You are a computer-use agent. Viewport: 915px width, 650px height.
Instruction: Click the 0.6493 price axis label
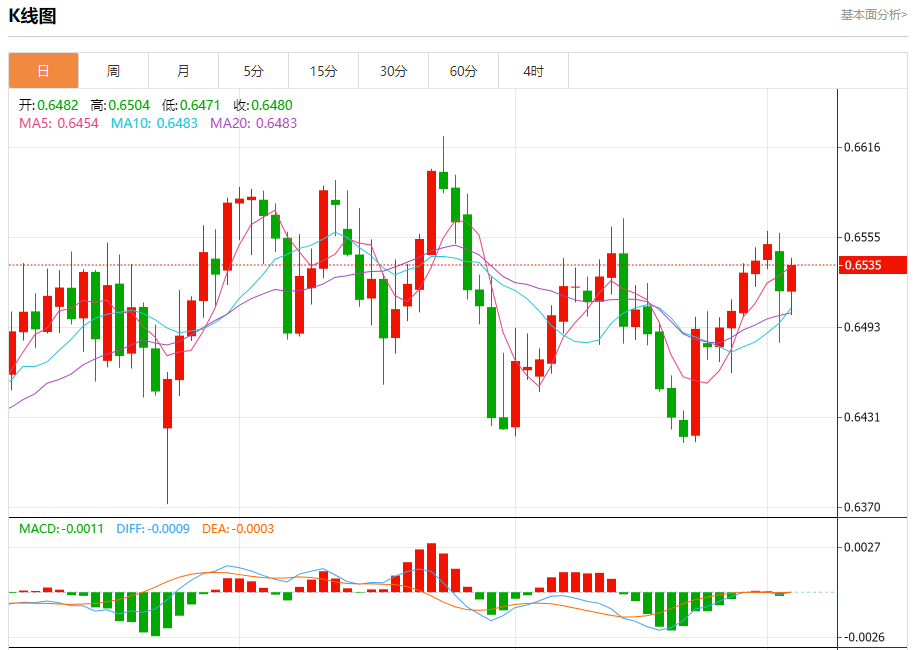pyautogui.click(x=862, y=327)
